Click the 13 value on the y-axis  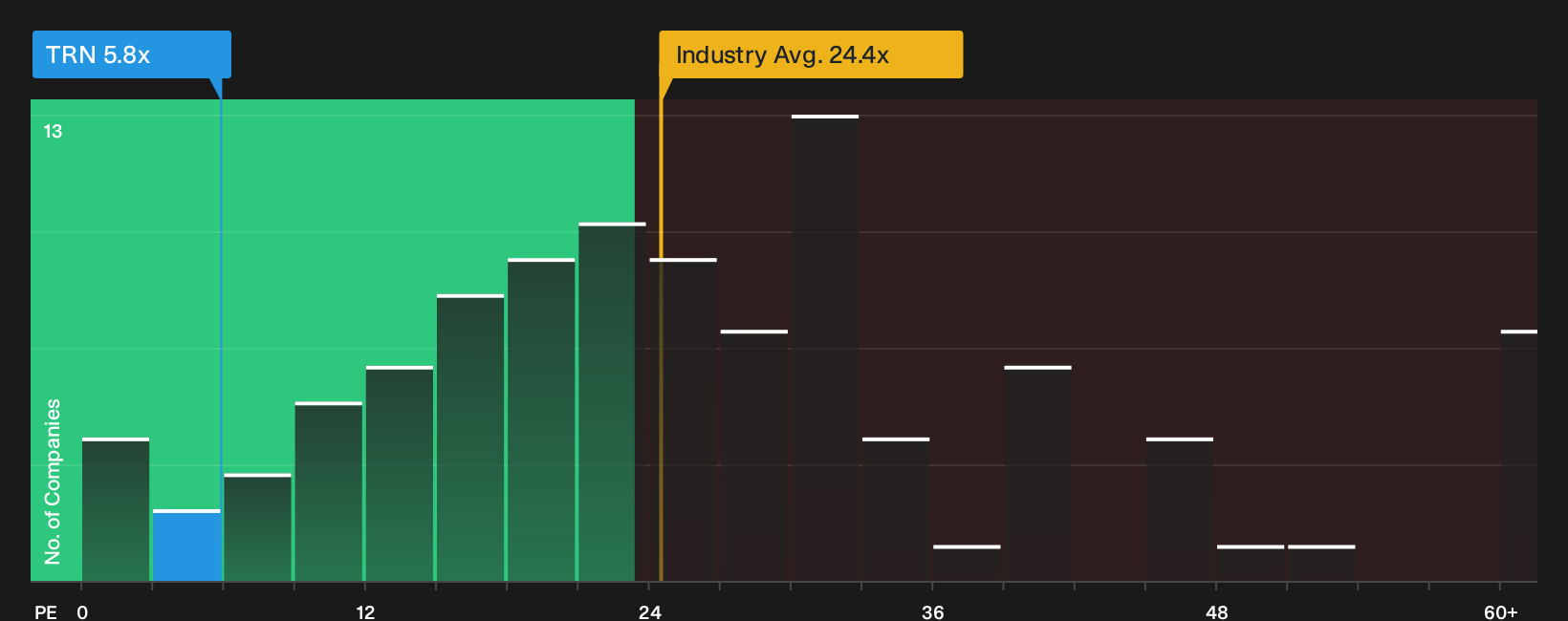(53, 132)
